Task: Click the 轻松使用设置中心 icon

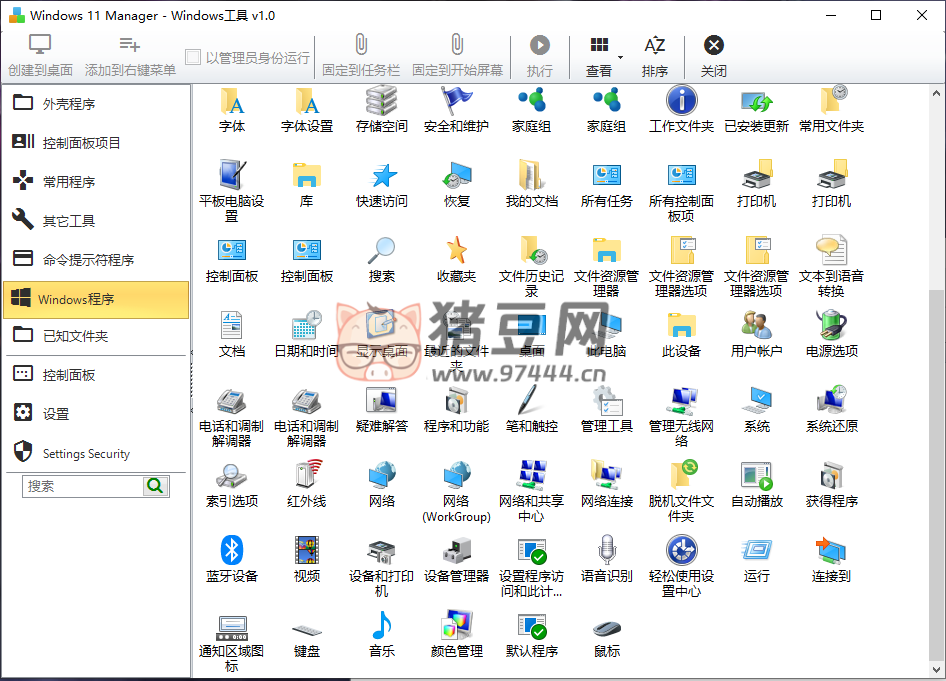Action: tap(681, 551)
